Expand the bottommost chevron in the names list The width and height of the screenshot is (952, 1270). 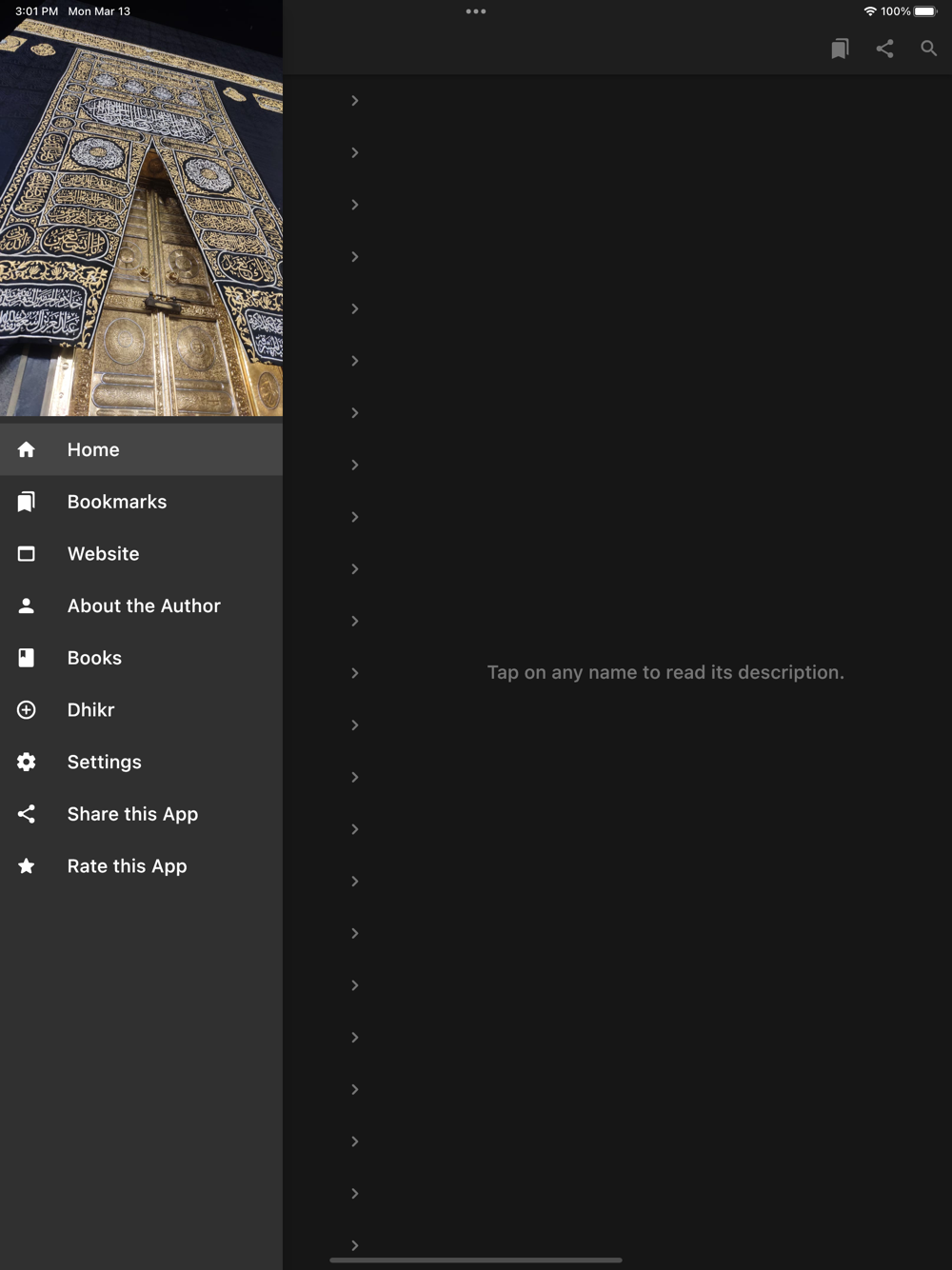[354, 1245]
